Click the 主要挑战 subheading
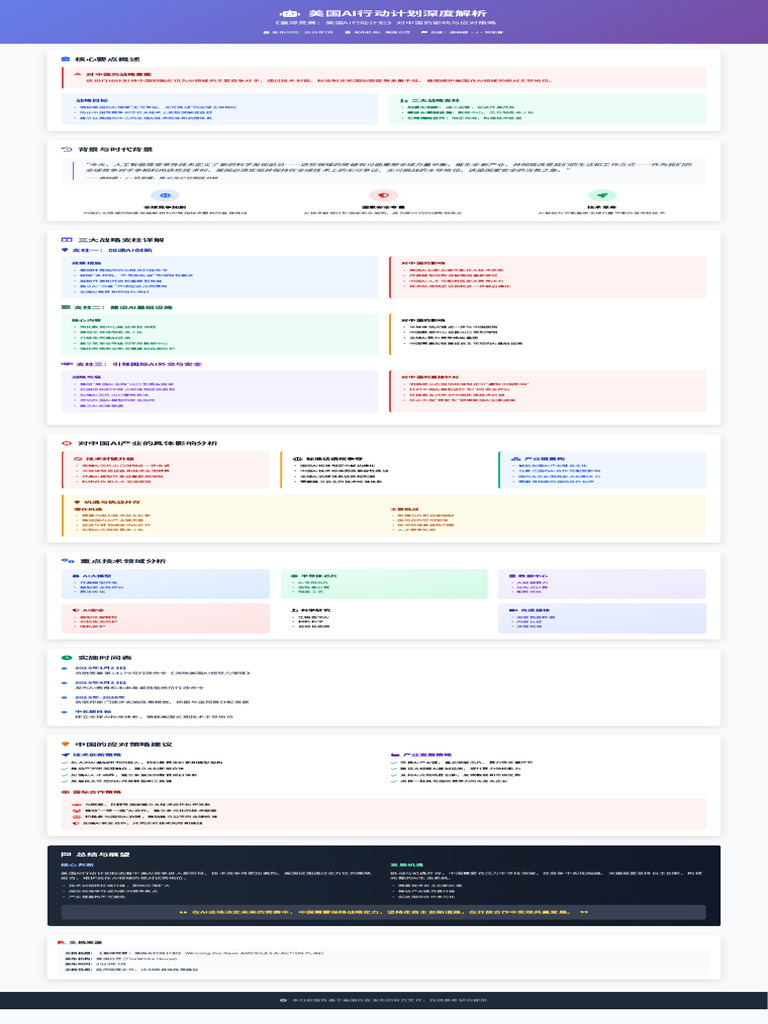The height and width of the screenshot is (1024, 768). click(404, 509)
